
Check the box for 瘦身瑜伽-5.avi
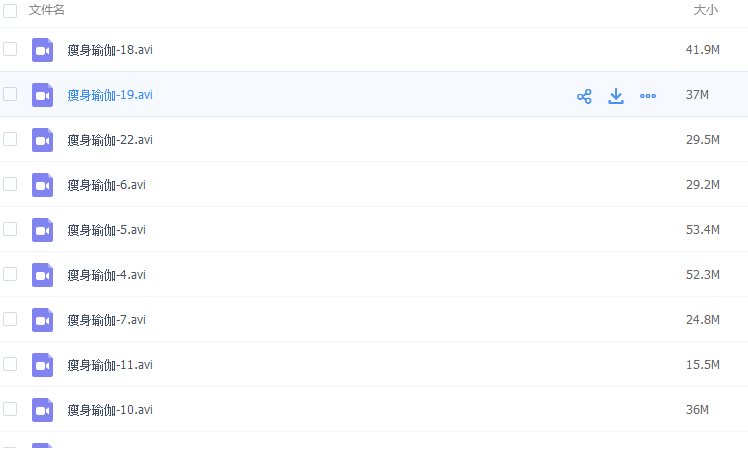click(10, 229)
